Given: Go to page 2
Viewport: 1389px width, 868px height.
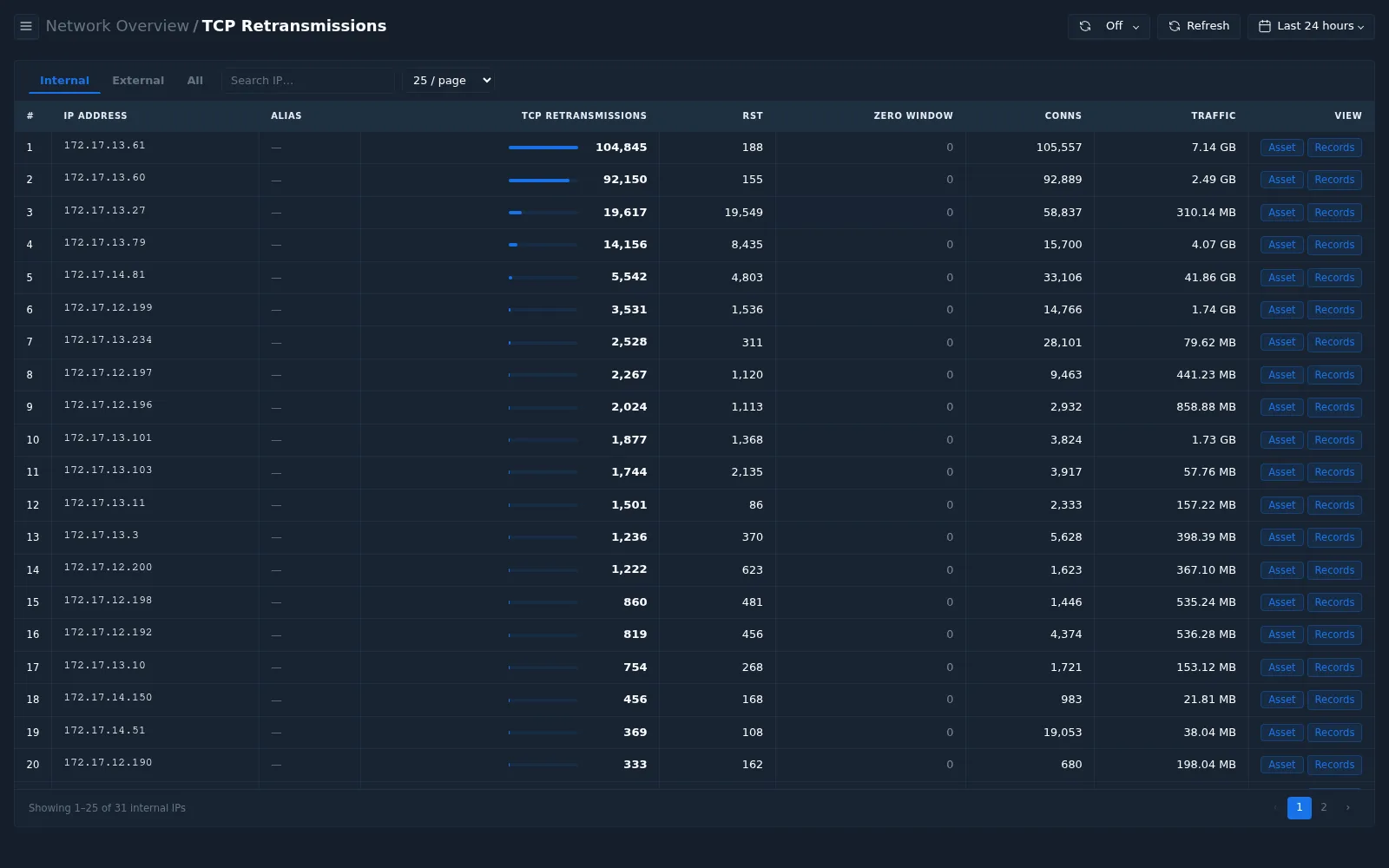Looking at the screenshot, I should click(x=1324, y=807).
